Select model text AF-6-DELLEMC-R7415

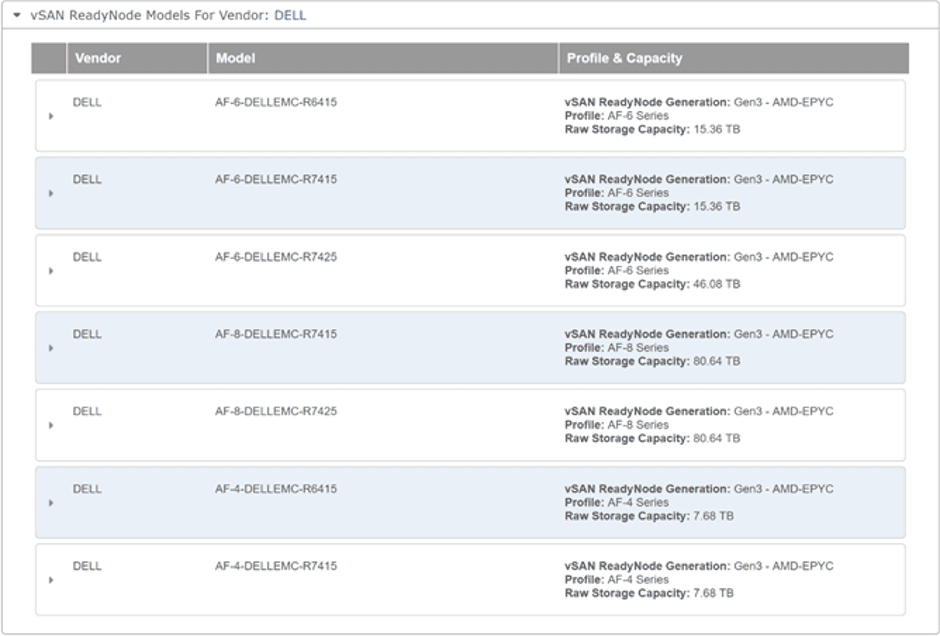click(276, 180)
